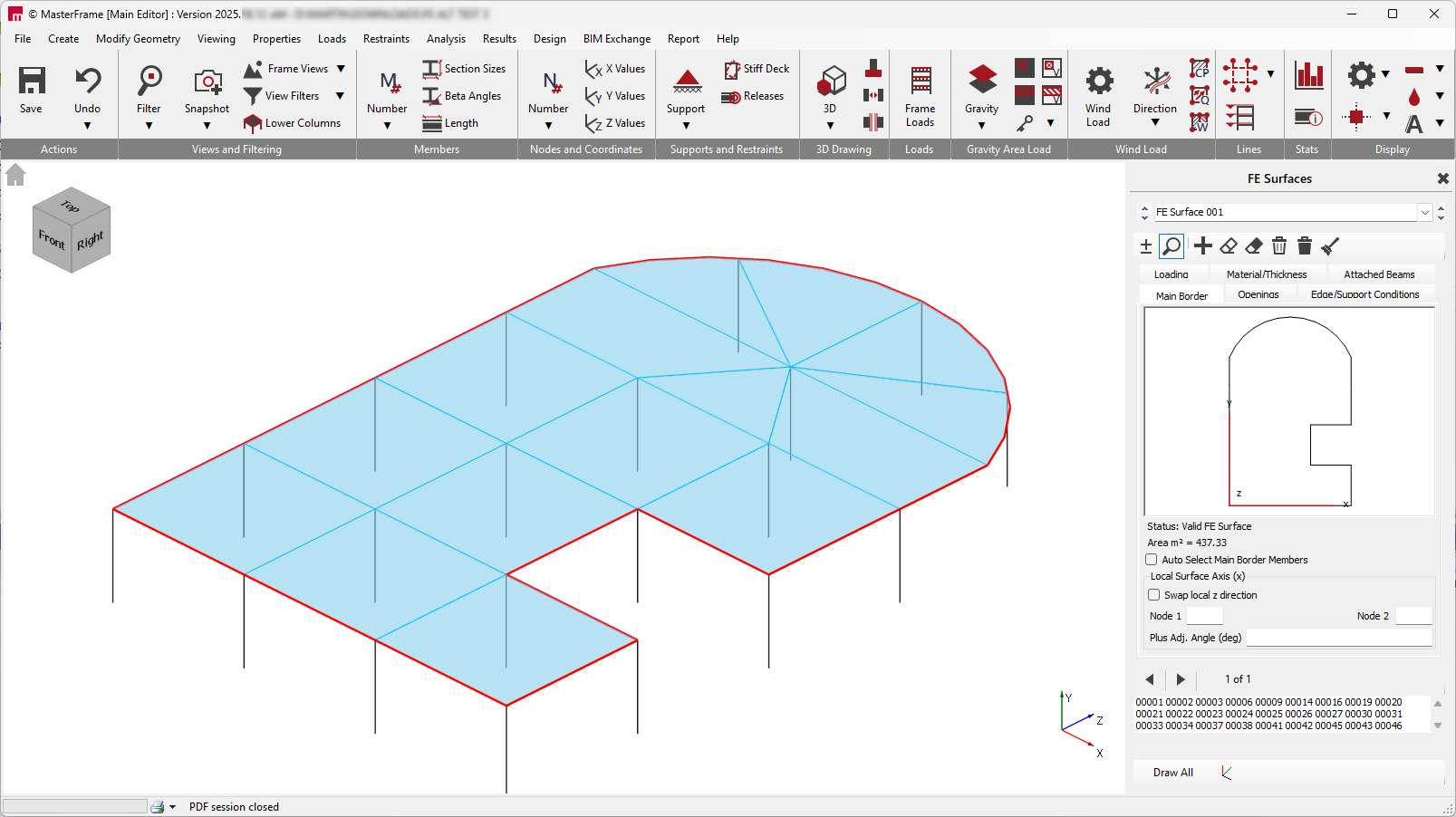Open the Stats bar chart icon
Screen dimensions: 1456x817
pyautogui.click(x=1308, y=75)
